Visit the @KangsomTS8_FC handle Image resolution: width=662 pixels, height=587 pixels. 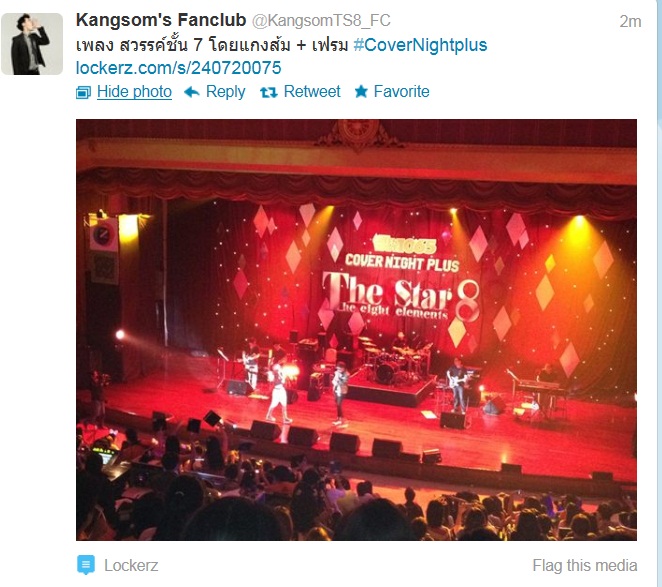tap(321, 21)
